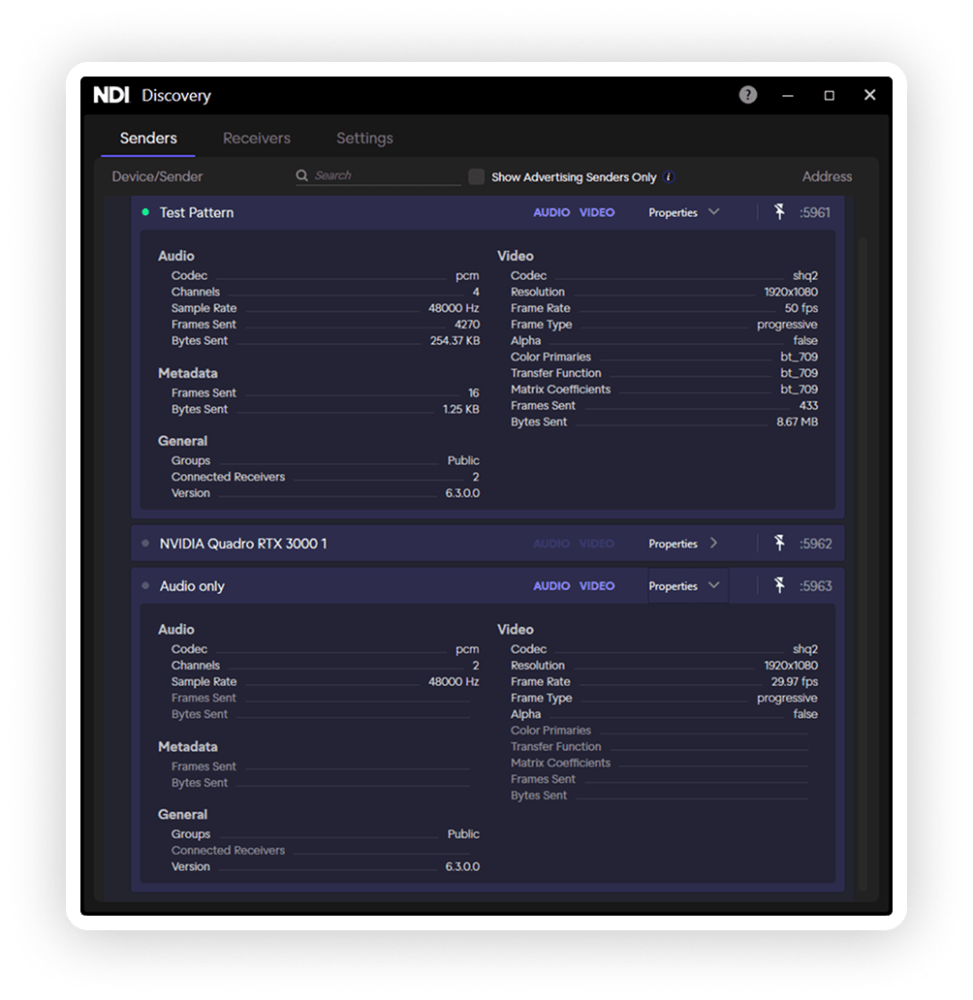Viewport: 973px width, 1000px height.
Task: Collapse Test Pattern Properties chevron
Action: (x=713, y=212)
